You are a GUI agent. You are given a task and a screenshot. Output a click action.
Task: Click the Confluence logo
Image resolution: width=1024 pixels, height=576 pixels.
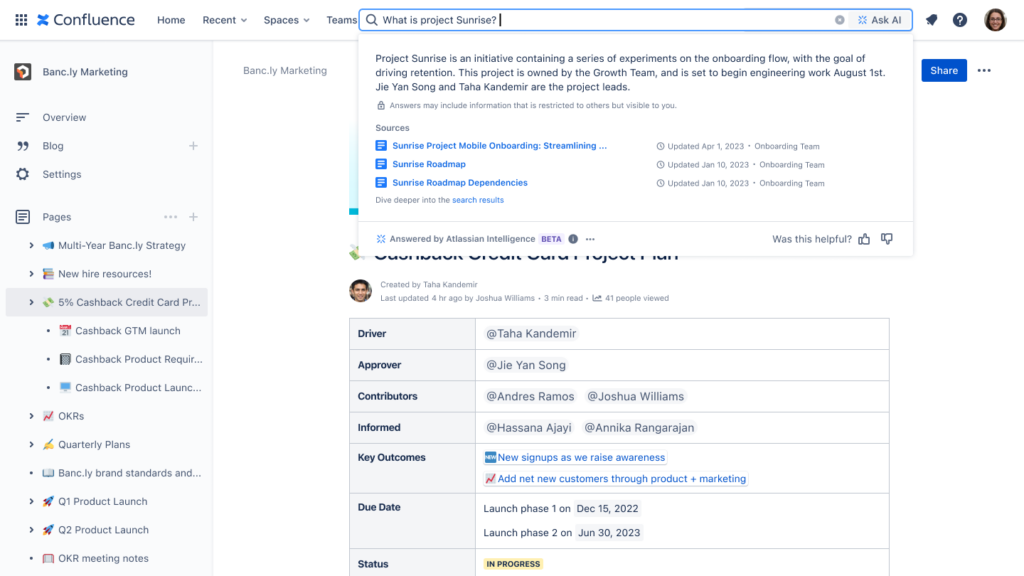pos(85,19)
